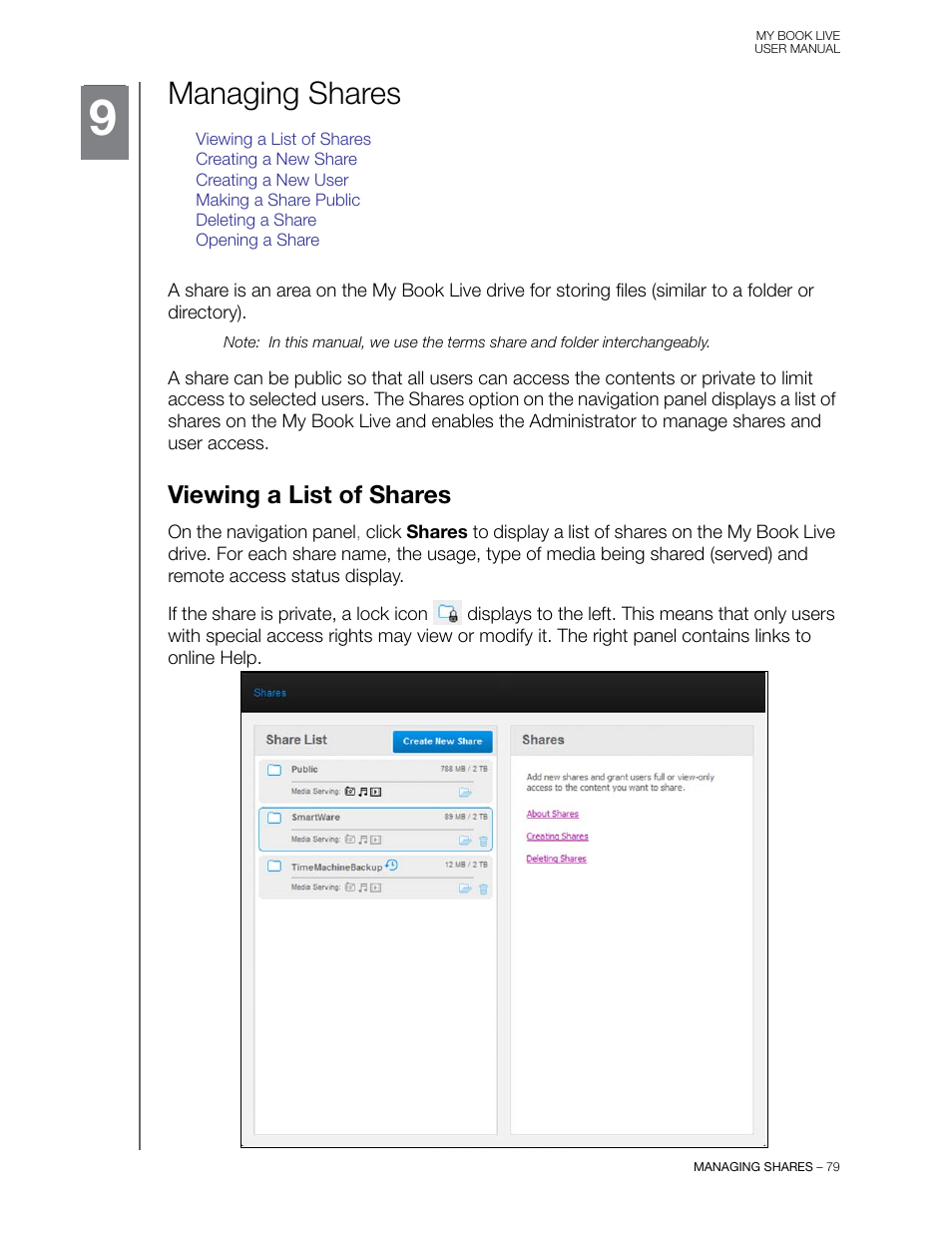Select the Public share name
The width and height of the screenshot is (952, 1233).
click(x=304, y=770)
